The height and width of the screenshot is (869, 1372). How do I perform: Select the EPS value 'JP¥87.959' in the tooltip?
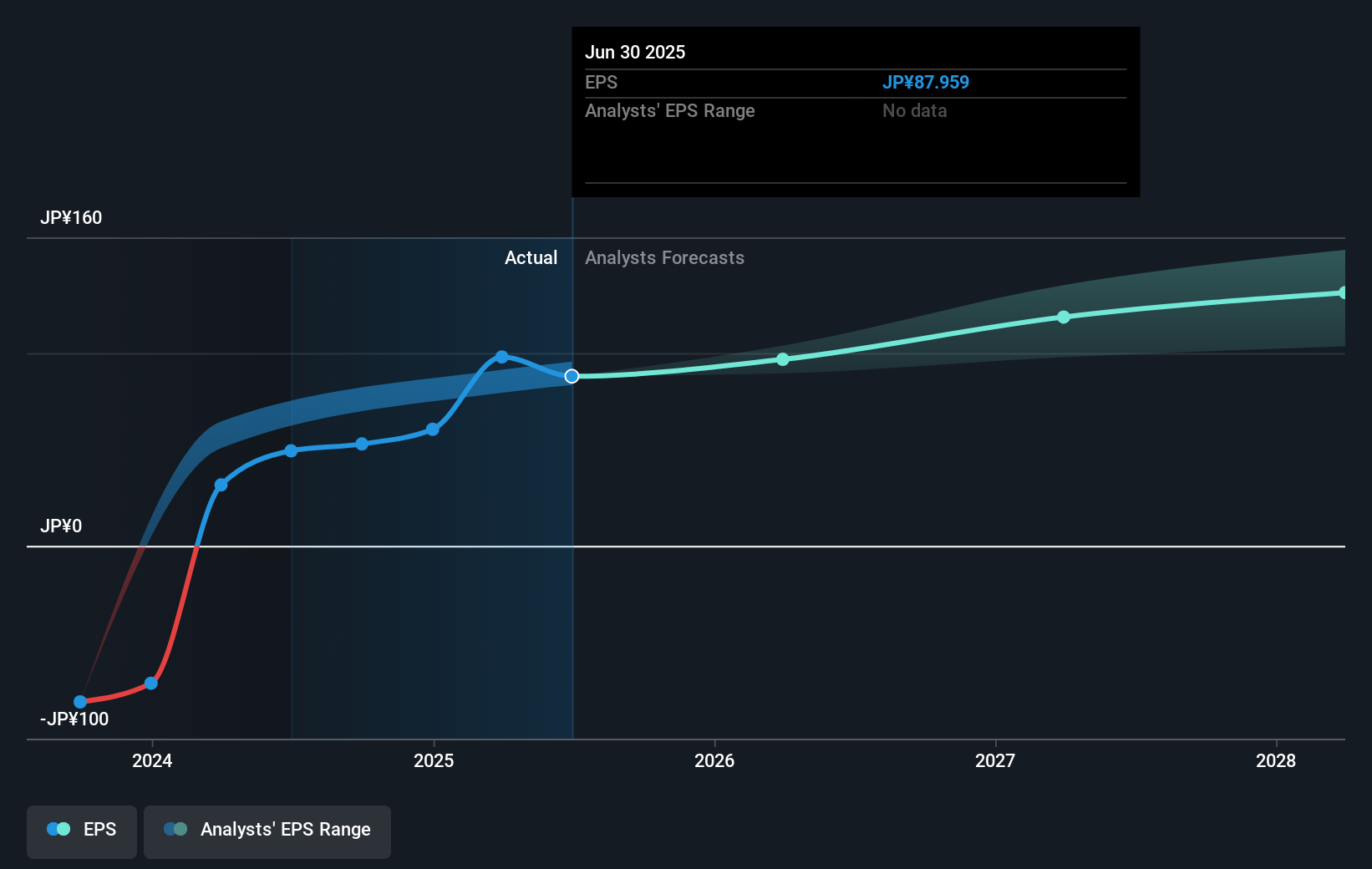(926, 82)
